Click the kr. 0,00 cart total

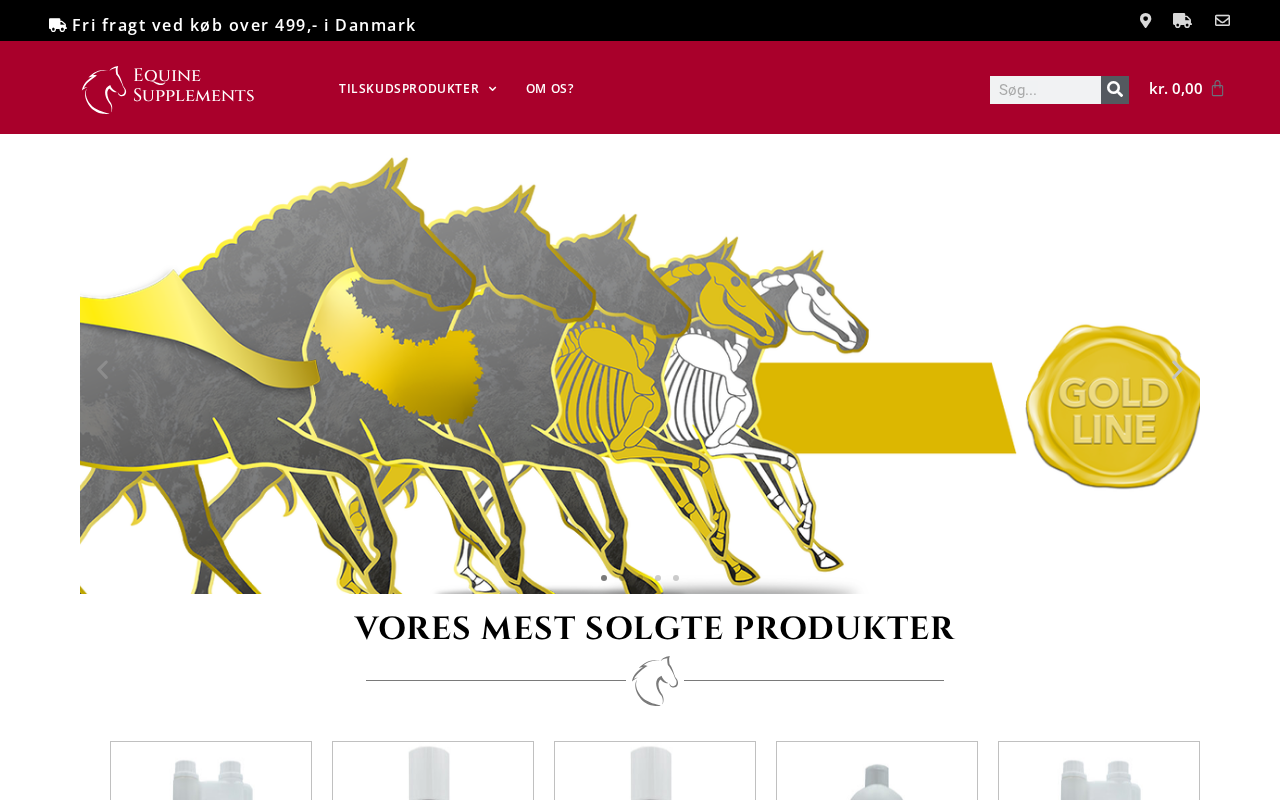click(x=1176, y=88)
